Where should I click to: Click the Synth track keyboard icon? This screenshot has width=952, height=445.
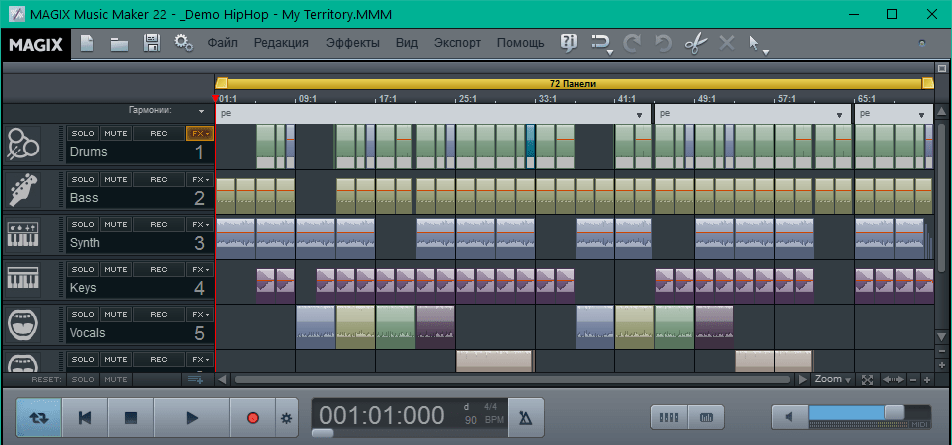[23, 234]
